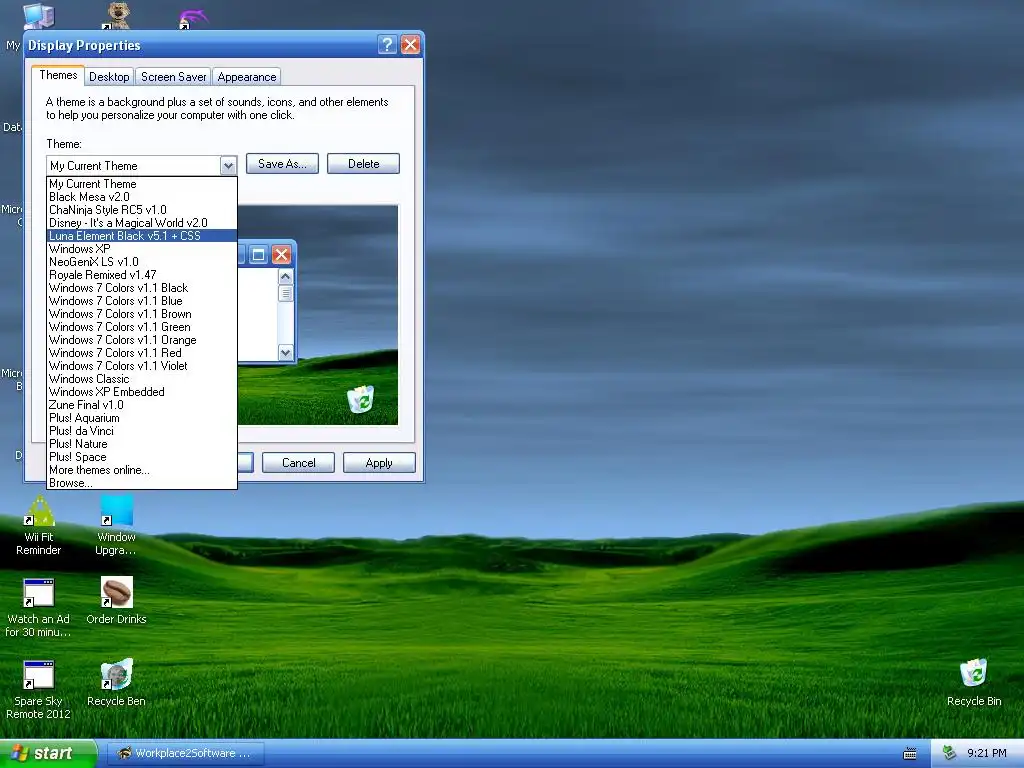The height and width of the screenshot is (768, 1024).
Task: Click the Save As... button
Action: click(282, 164)
